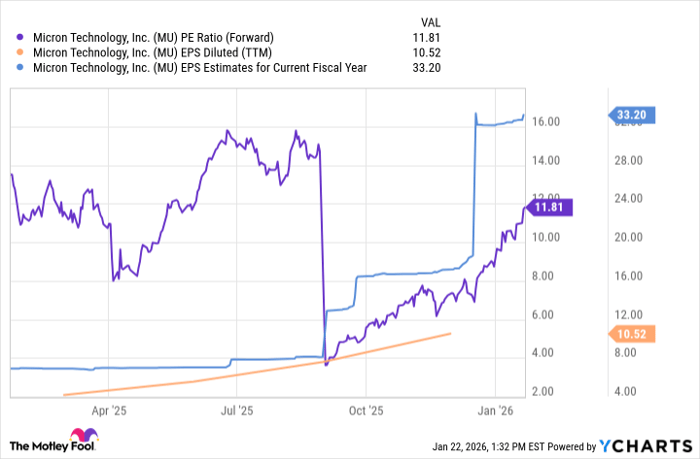Click the purple PE Ratio legend dot

(20, 38)
